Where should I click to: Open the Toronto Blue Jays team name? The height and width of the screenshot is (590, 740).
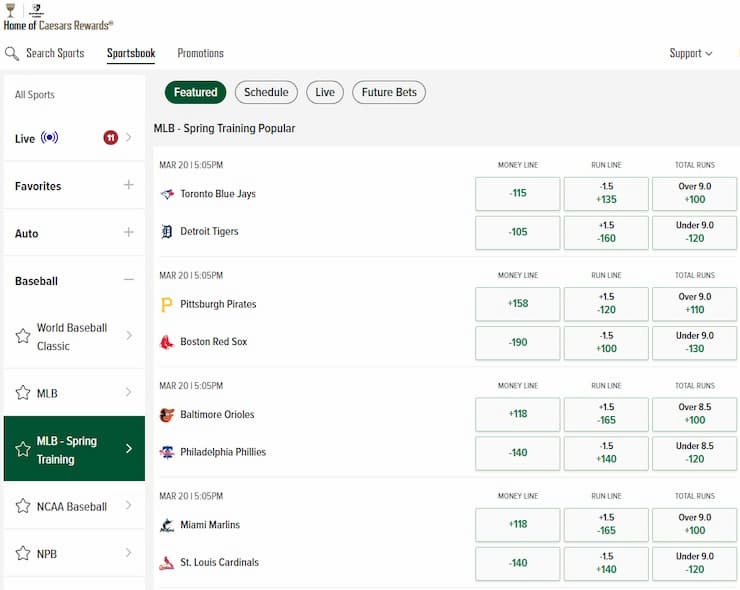218,194
